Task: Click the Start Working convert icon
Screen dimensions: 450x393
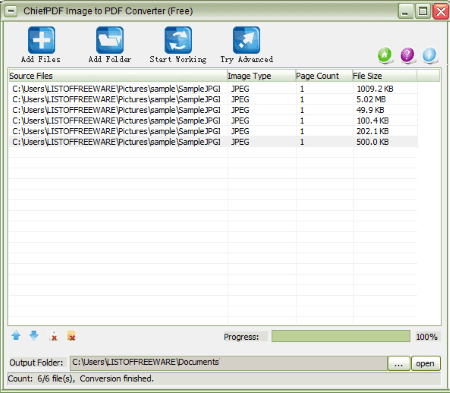Action: [178, 40]
